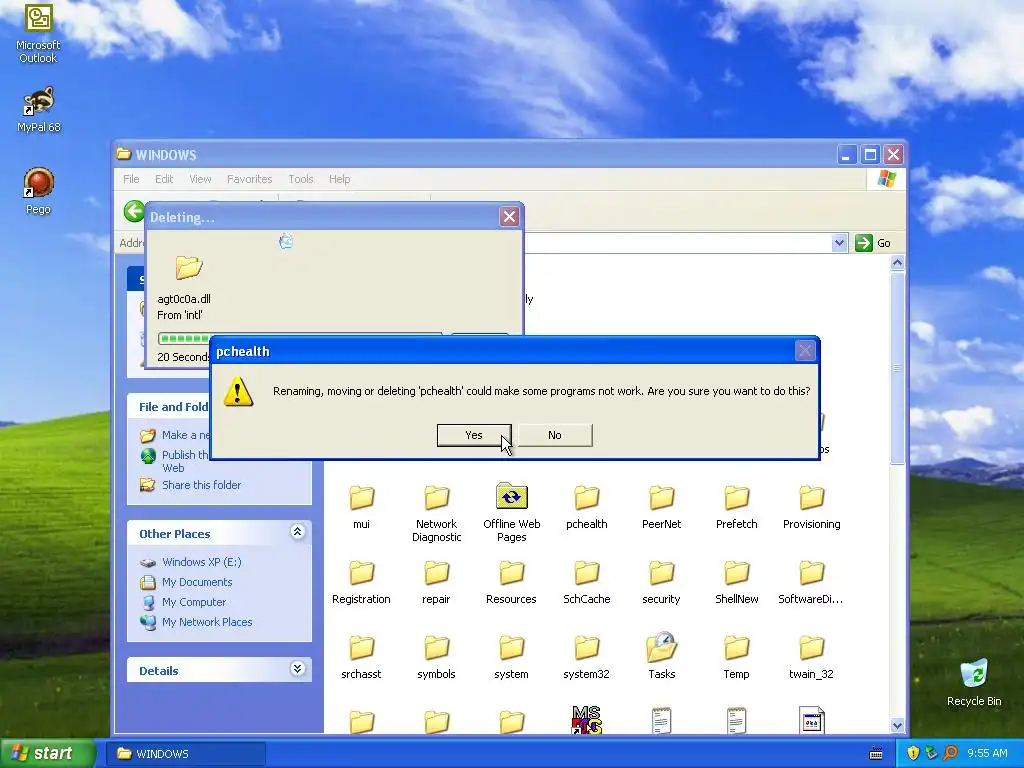Open MyPal 68 desktop shortcut
This screenshot has height=768, width=1024.
(x=38, y=110)
